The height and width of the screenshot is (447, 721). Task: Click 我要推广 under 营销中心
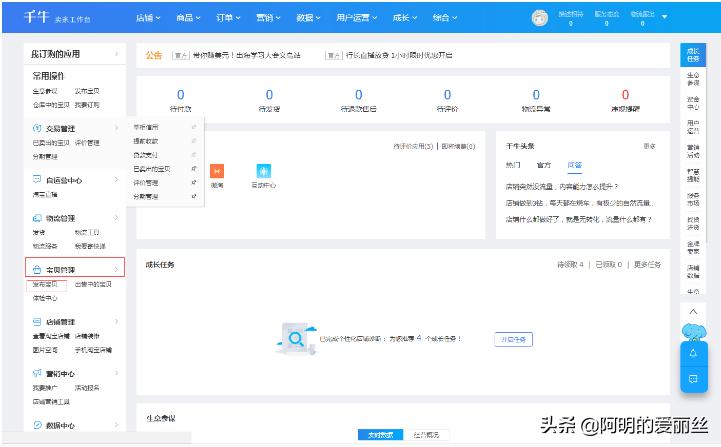click(x=45, y=388)
